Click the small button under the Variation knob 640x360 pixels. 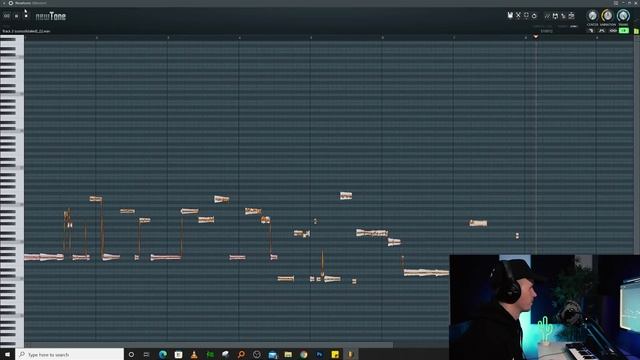602,31
